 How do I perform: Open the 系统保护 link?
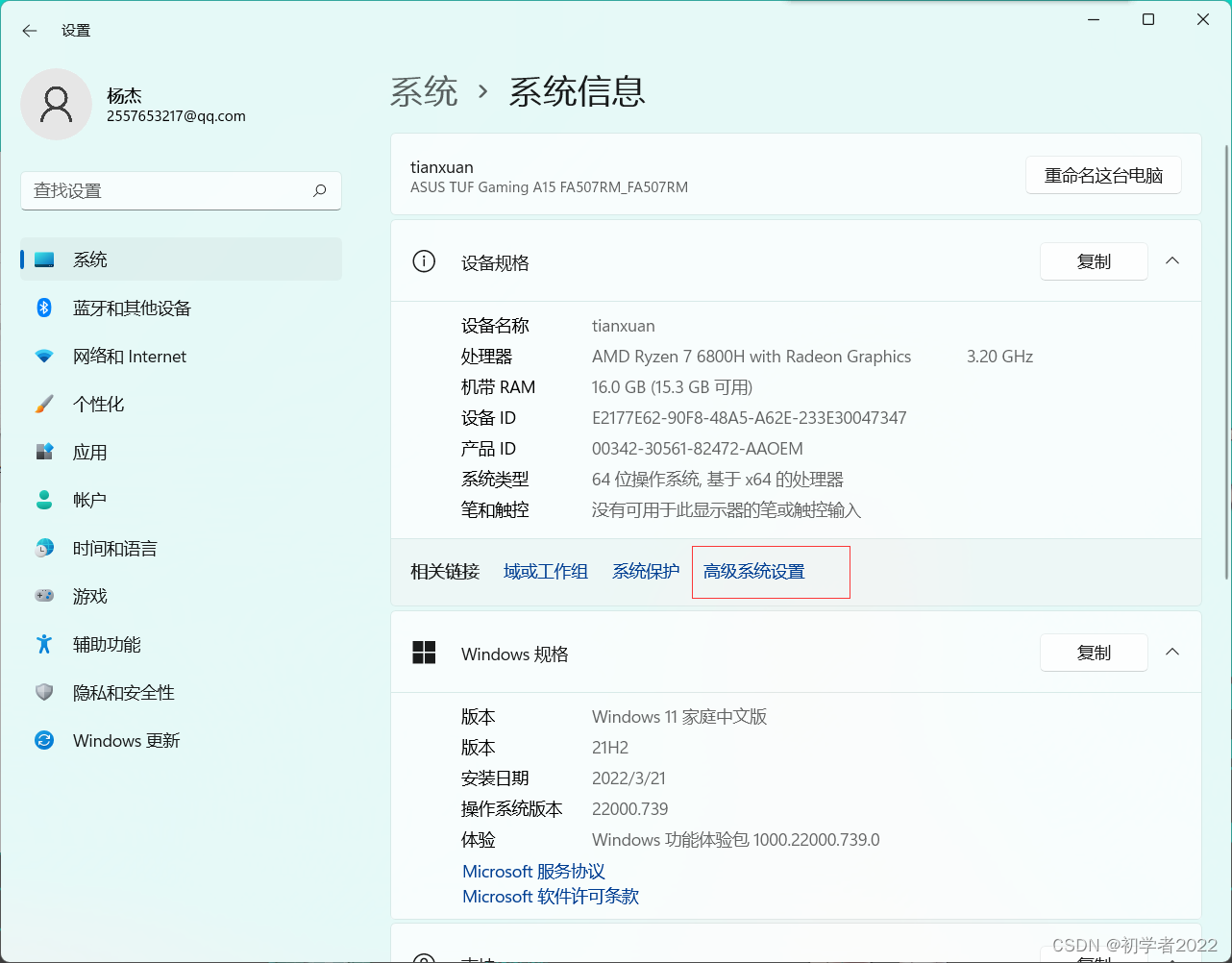pyautogui.click(x=646, y=571)
